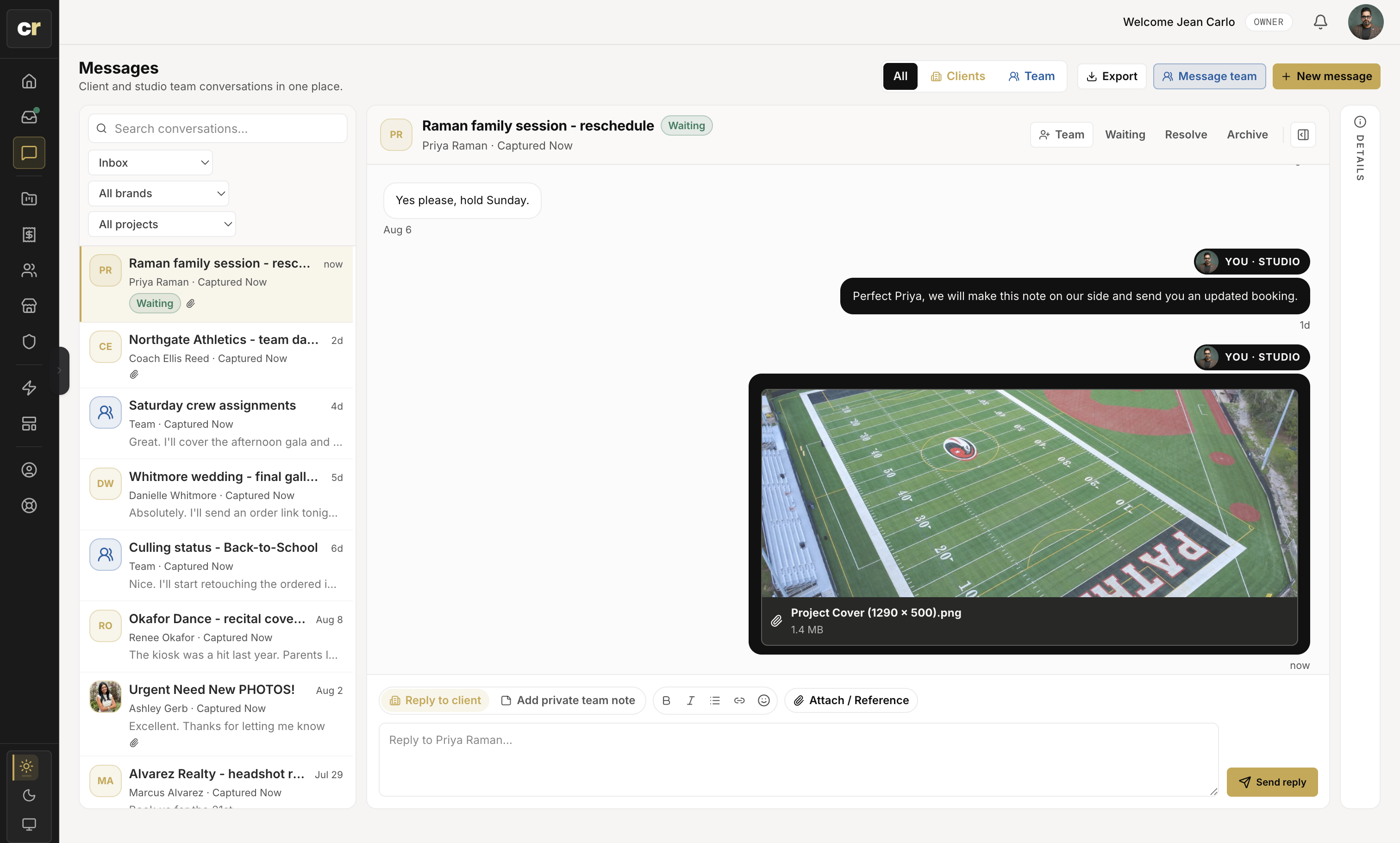Screen dimensions: 1400x843
Task: Open the football field image attachment
Action: [1029, 493]
